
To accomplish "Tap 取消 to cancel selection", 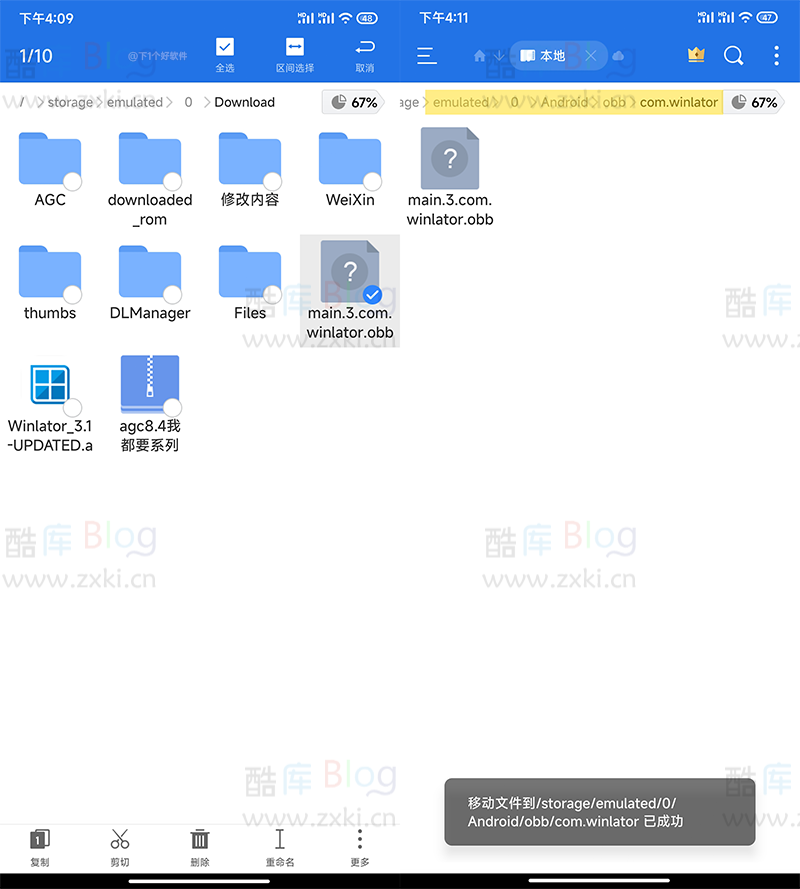I will tap(364, 55).
